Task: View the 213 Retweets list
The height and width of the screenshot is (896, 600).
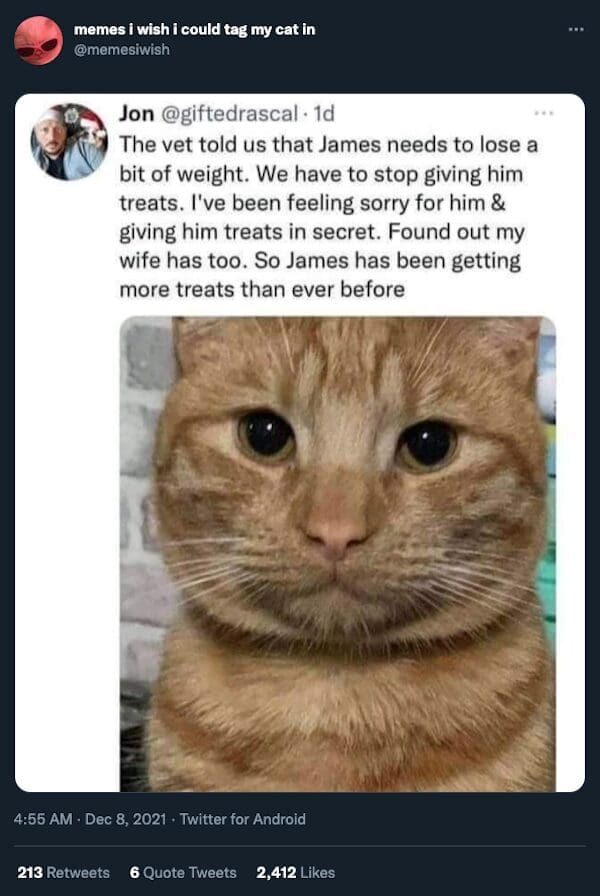Action: (x=63, y=873)
